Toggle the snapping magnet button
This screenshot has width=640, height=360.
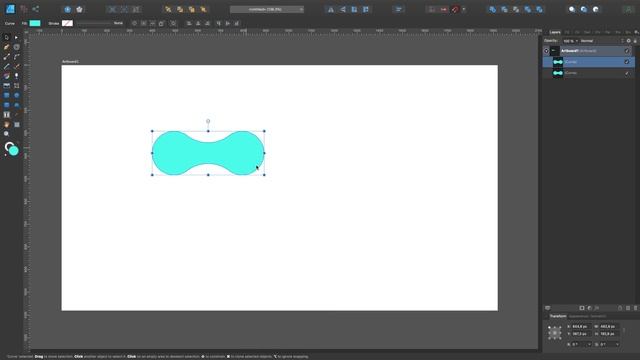(x=455, y=9)
